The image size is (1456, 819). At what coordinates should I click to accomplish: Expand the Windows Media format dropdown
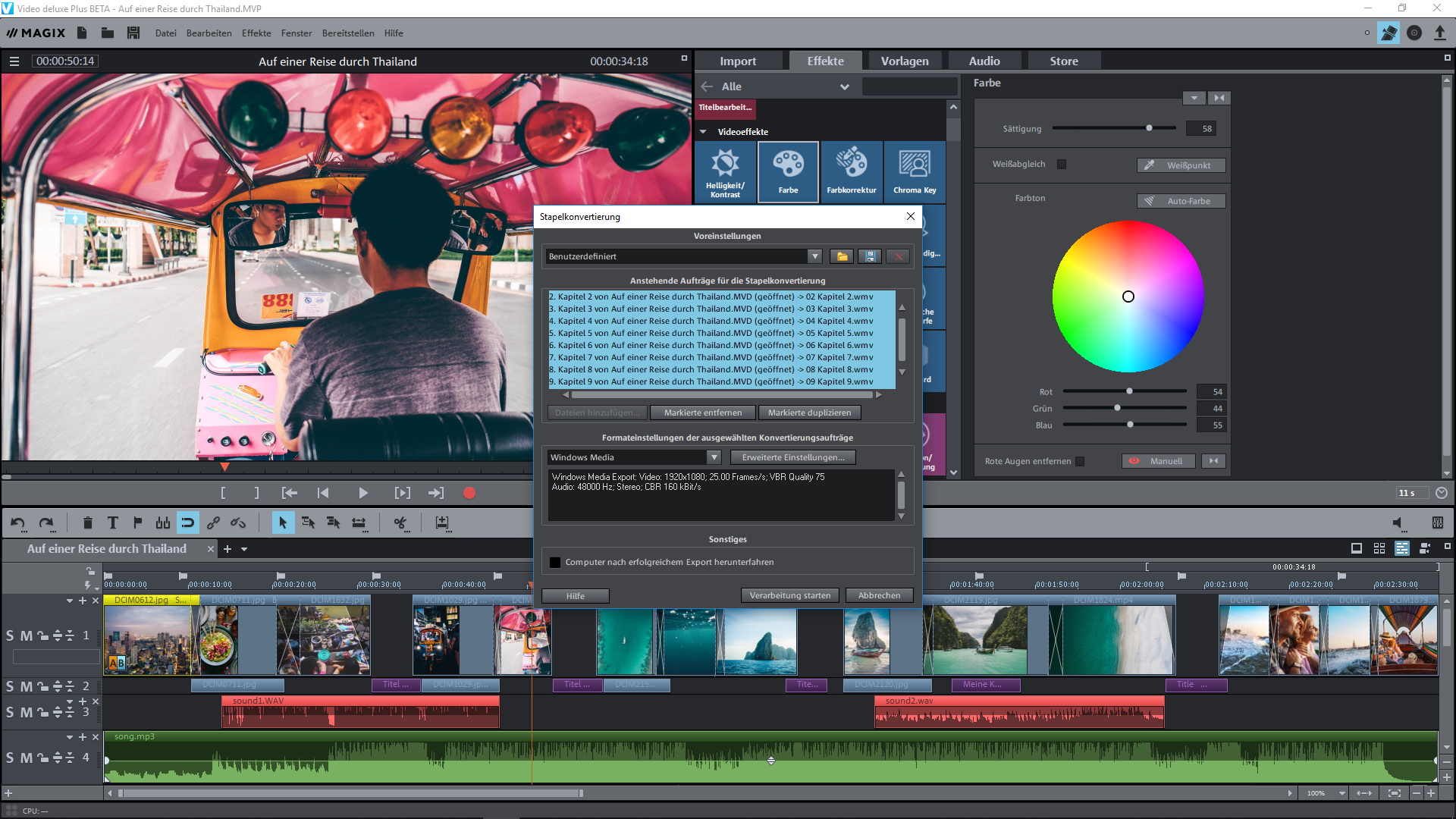click(714, 457)
